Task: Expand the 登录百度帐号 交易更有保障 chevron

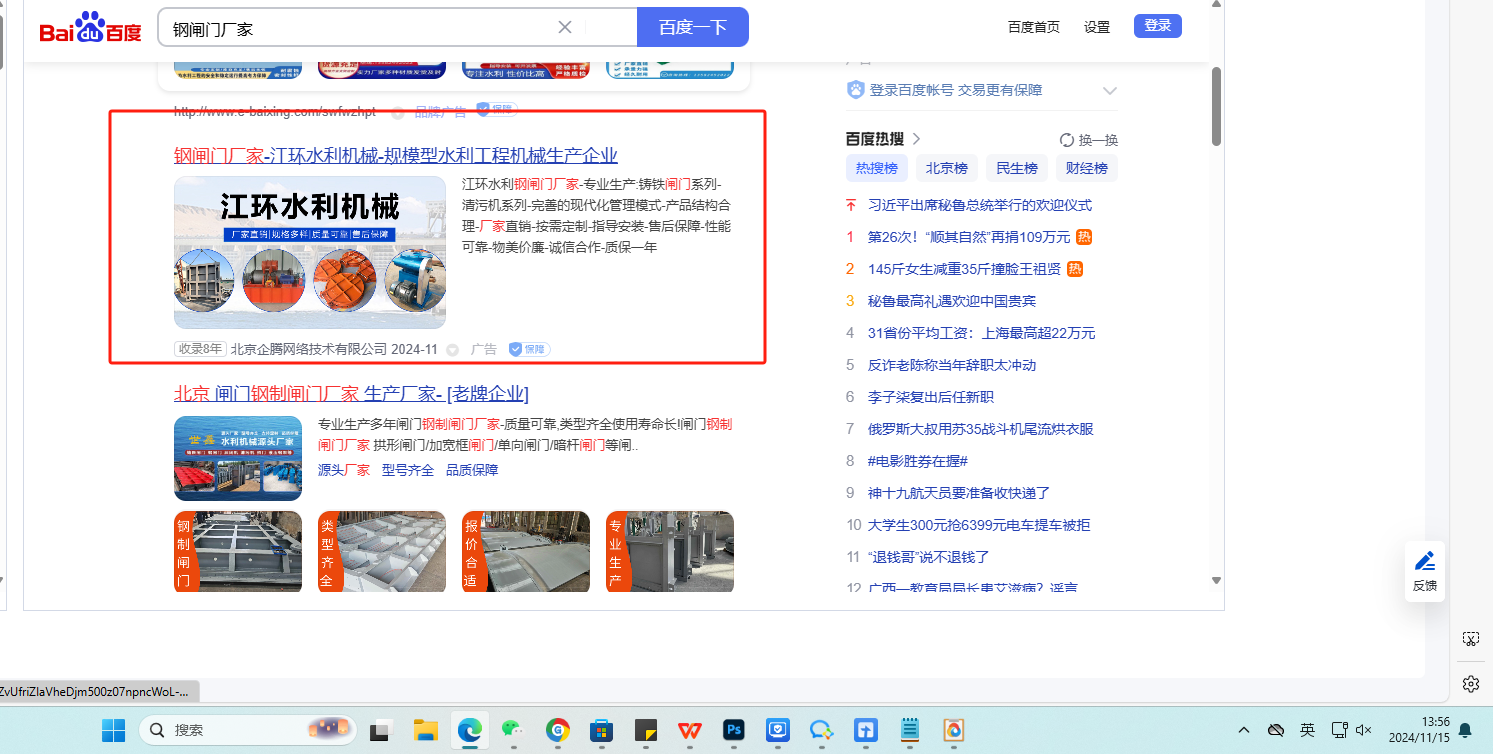Action: click(1109, 90)
